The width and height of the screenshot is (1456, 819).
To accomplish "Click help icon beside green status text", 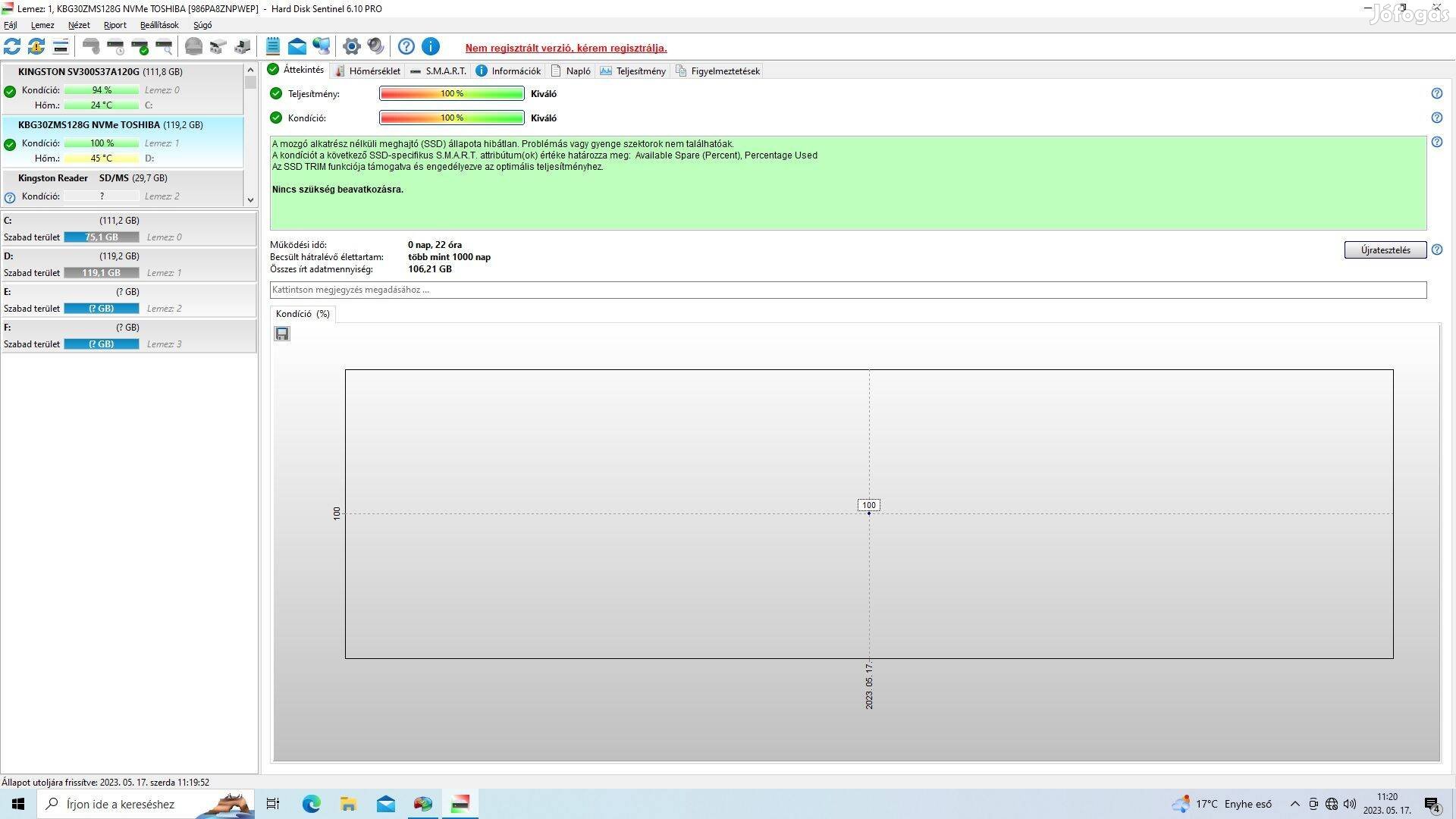I will point(1436,142).
